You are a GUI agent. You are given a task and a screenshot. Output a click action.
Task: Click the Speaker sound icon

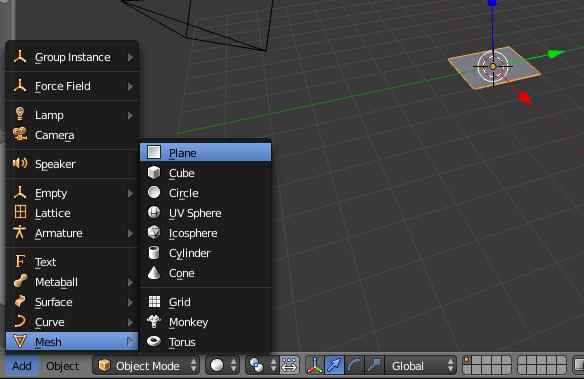[20, 163]
